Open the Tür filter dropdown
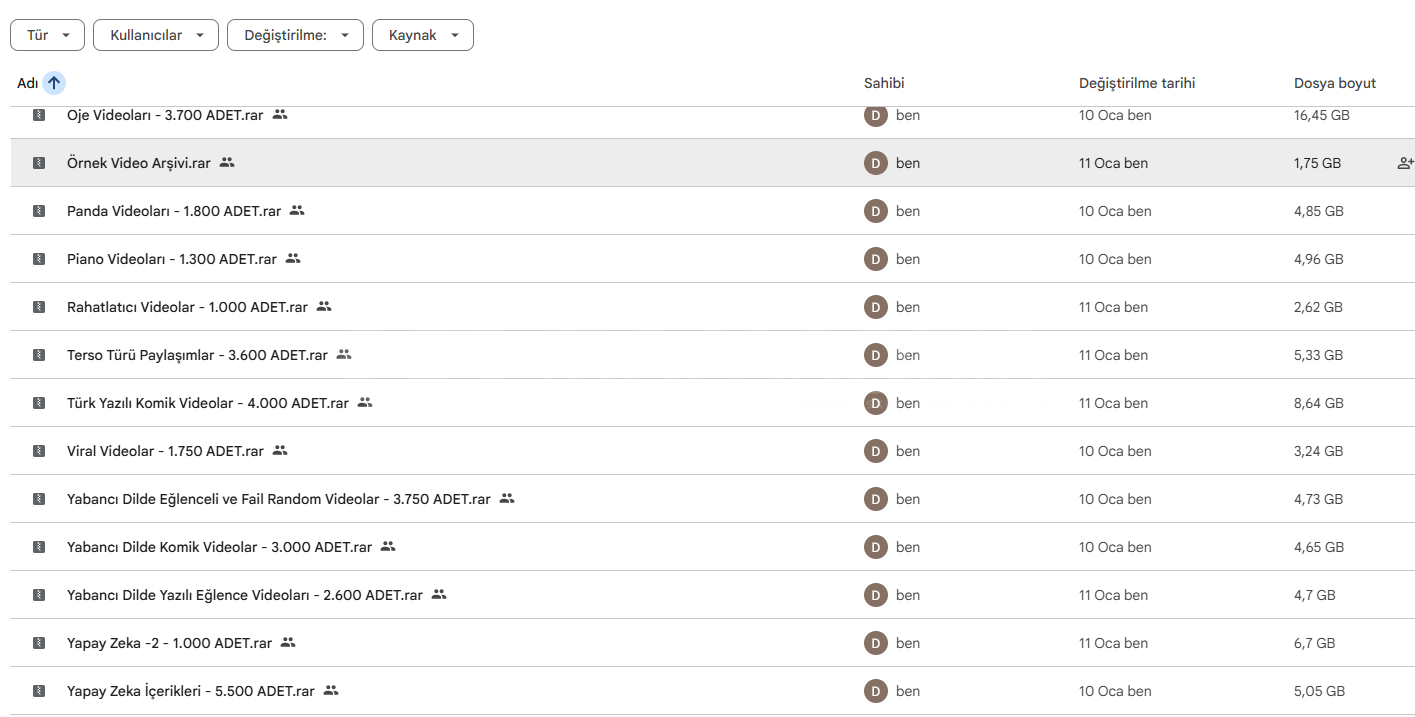This screenshot has height=717, width=1415. [x=47, y=35]
